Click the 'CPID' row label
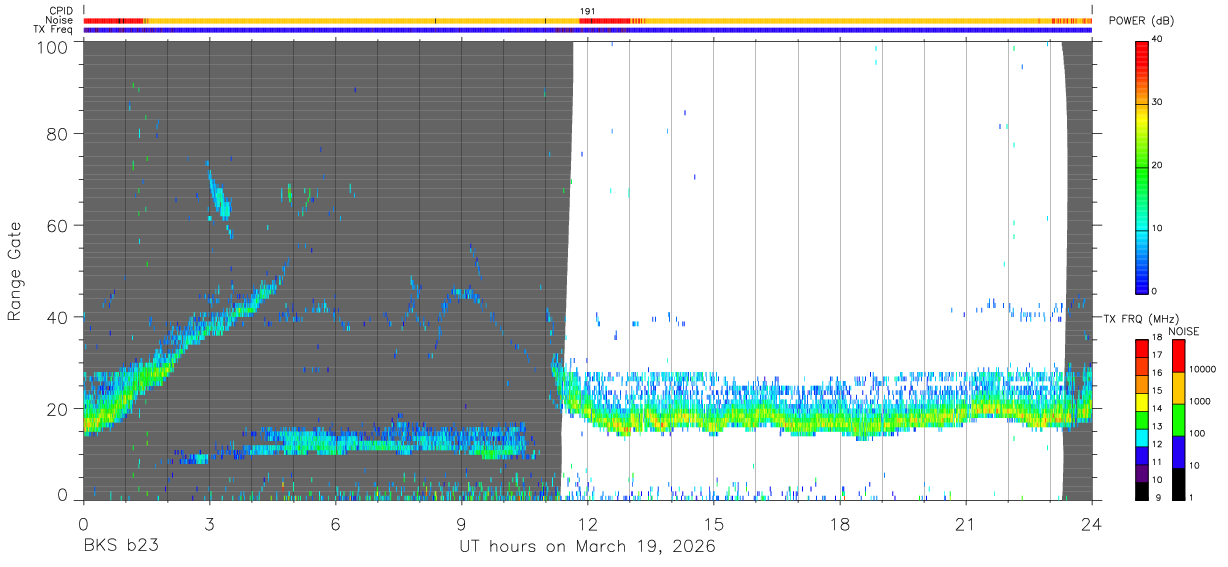The width and height of the screenshot is (1228, 567). click(x=61, y=10)
